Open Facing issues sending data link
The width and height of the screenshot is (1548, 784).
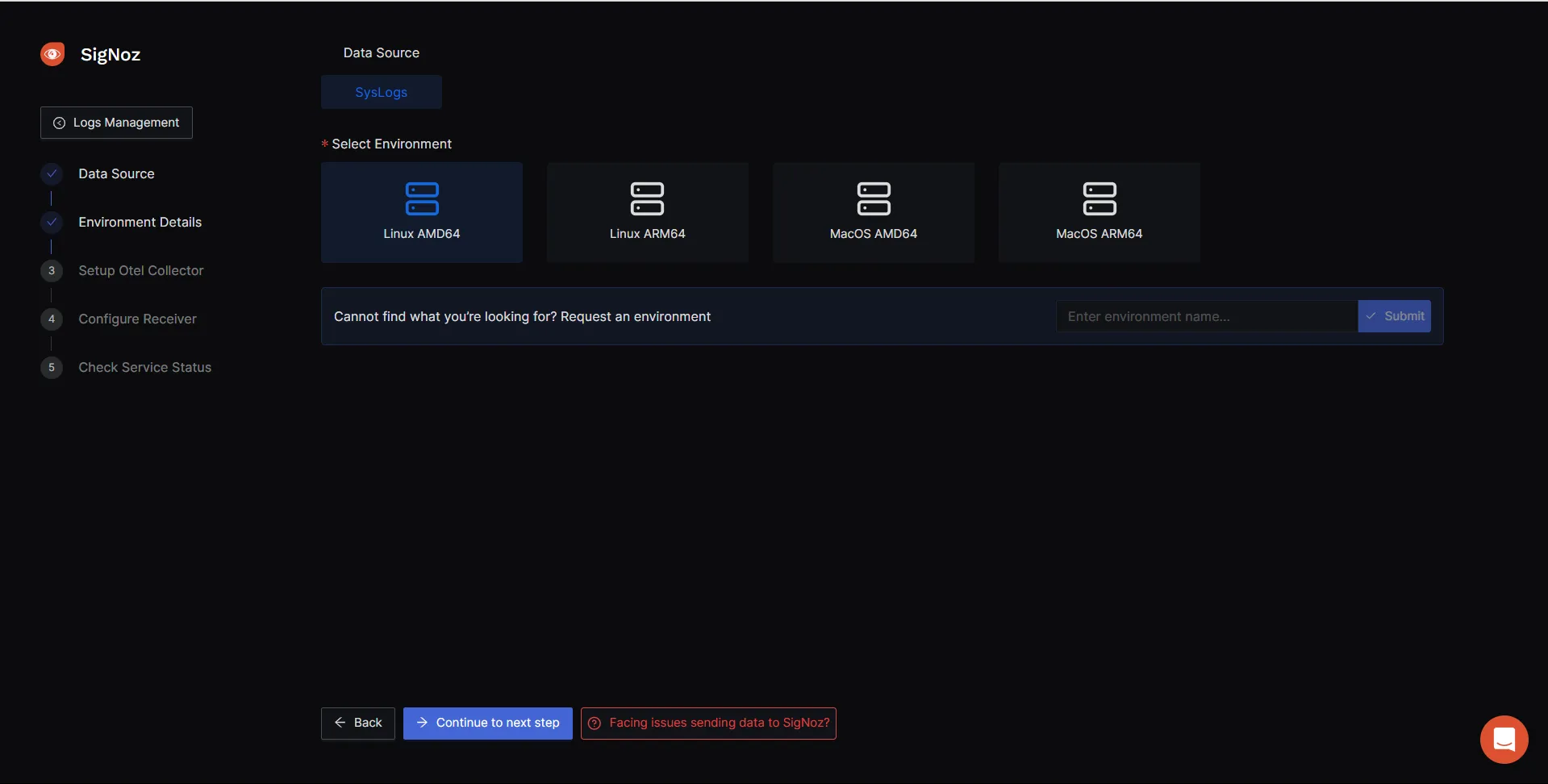click(708, 723)
